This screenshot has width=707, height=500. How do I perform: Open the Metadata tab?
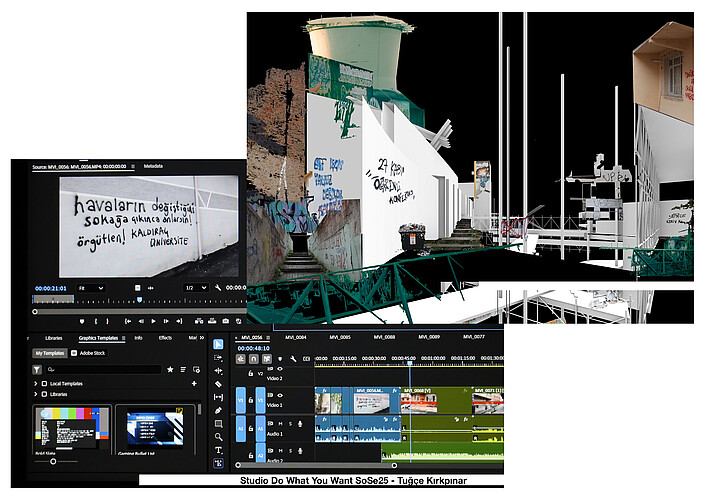click(x=154, y=166)
